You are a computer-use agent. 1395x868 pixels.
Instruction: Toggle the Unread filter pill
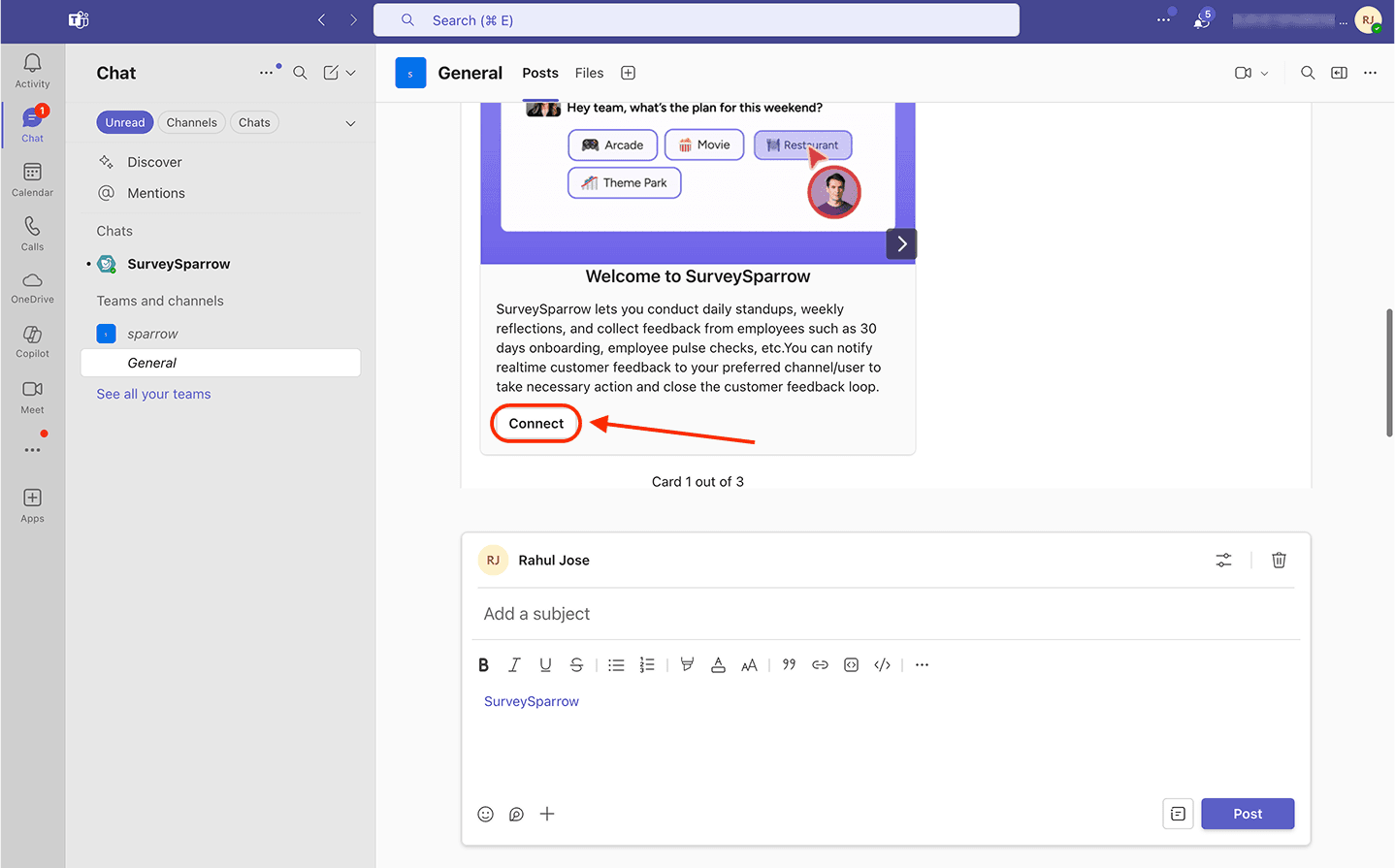(125, 122)
